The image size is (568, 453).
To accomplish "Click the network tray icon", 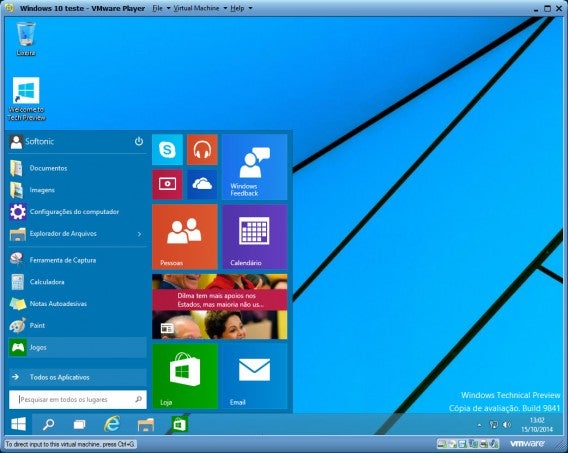I will tap(493, 425).
